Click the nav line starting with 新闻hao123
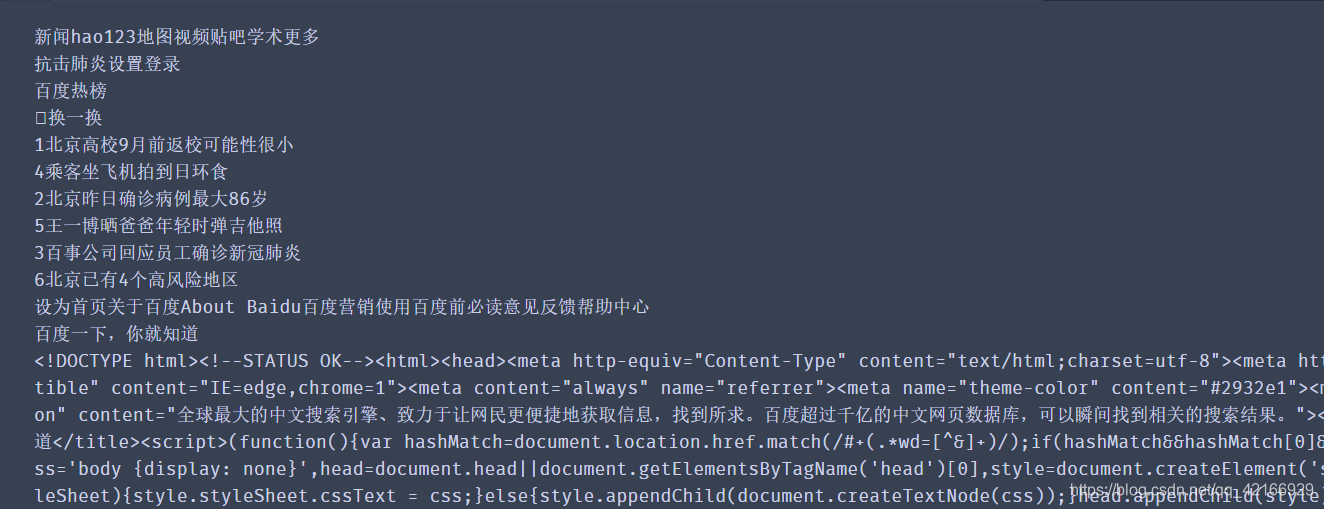Screen dimensions: 1324x509 [177, 37]
